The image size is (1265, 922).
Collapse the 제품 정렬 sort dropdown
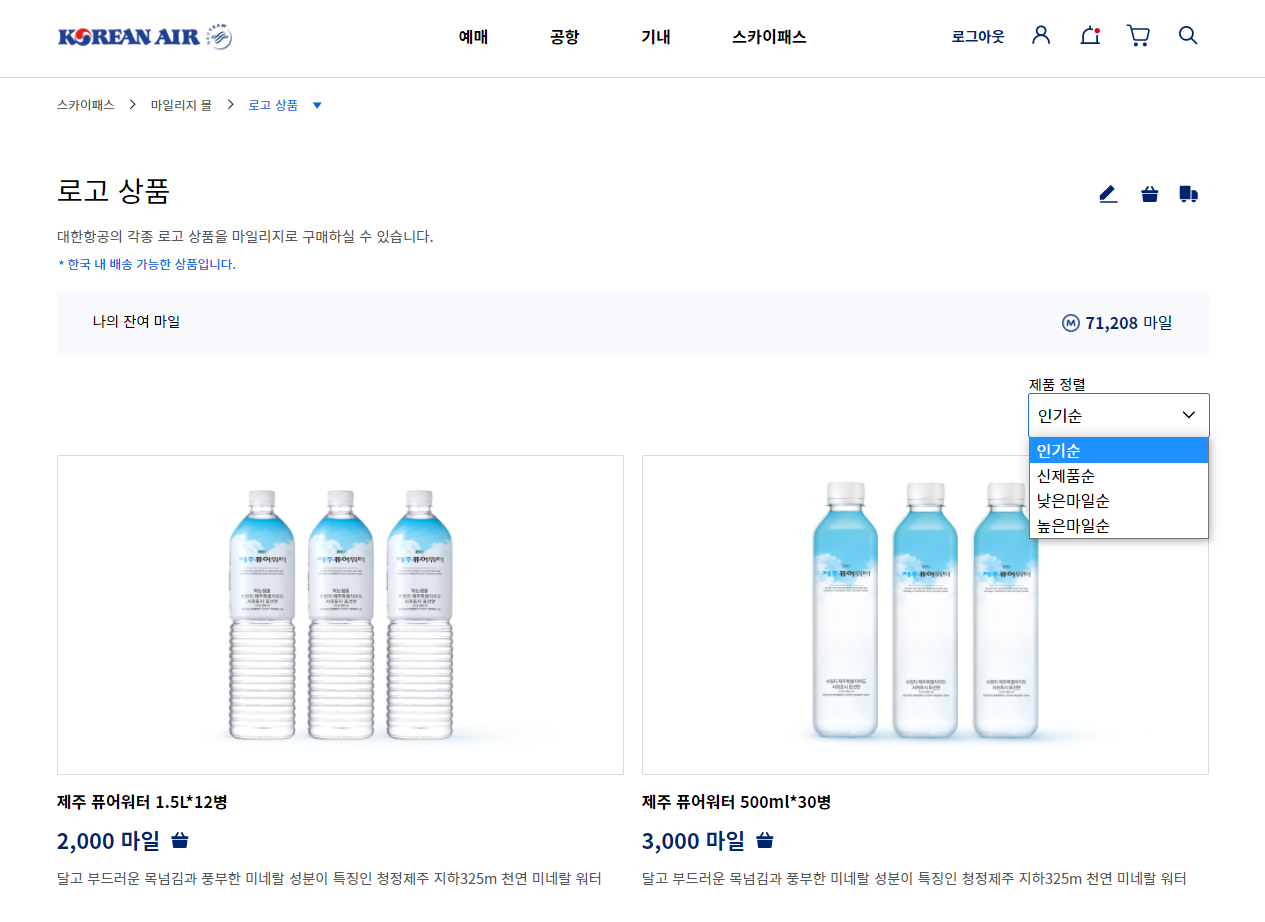coord(1119,415)
